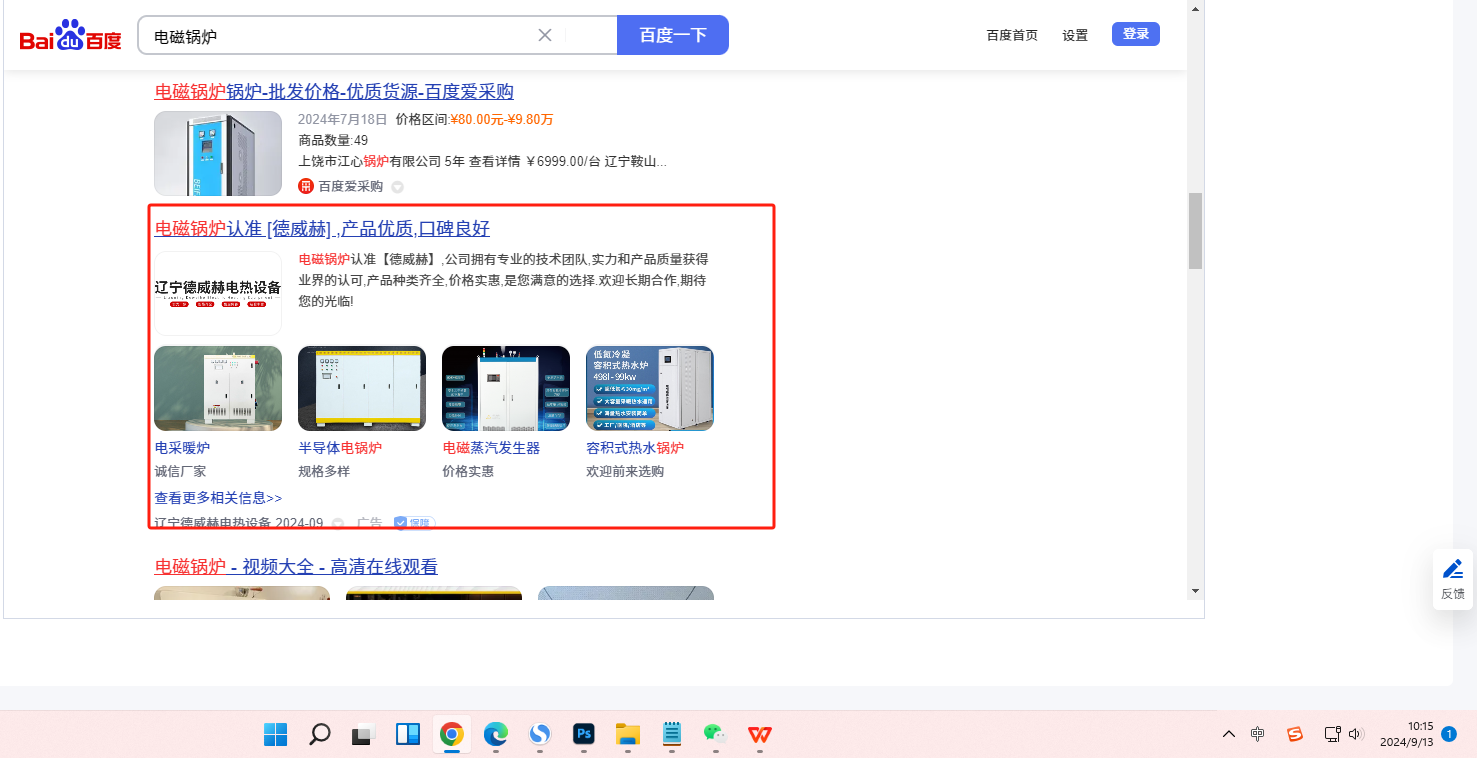The height and width of the screenshot is (758, 1477).
Task: Expand 查看更多相关信息>> link
Action: click(x=218, y=498)
